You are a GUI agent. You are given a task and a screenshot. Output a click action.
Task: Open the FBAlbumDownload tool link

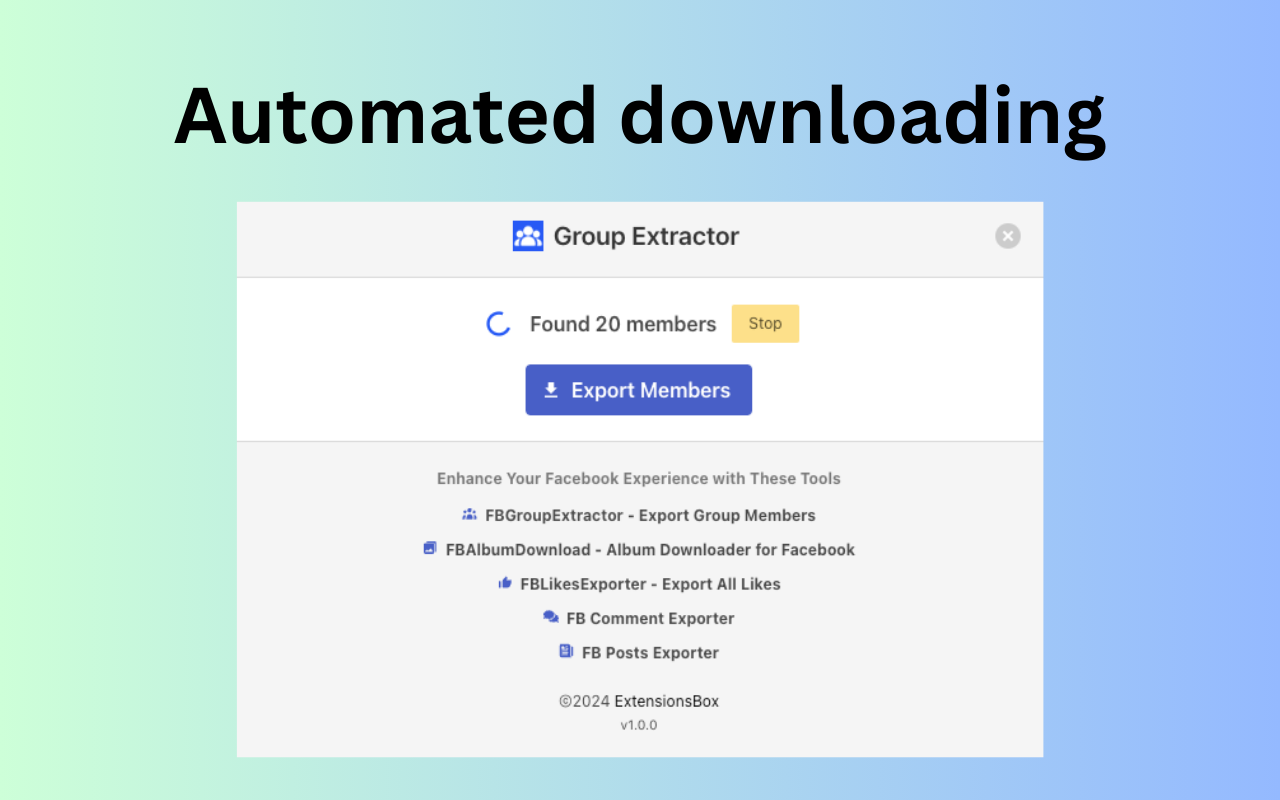coord(650,549)
